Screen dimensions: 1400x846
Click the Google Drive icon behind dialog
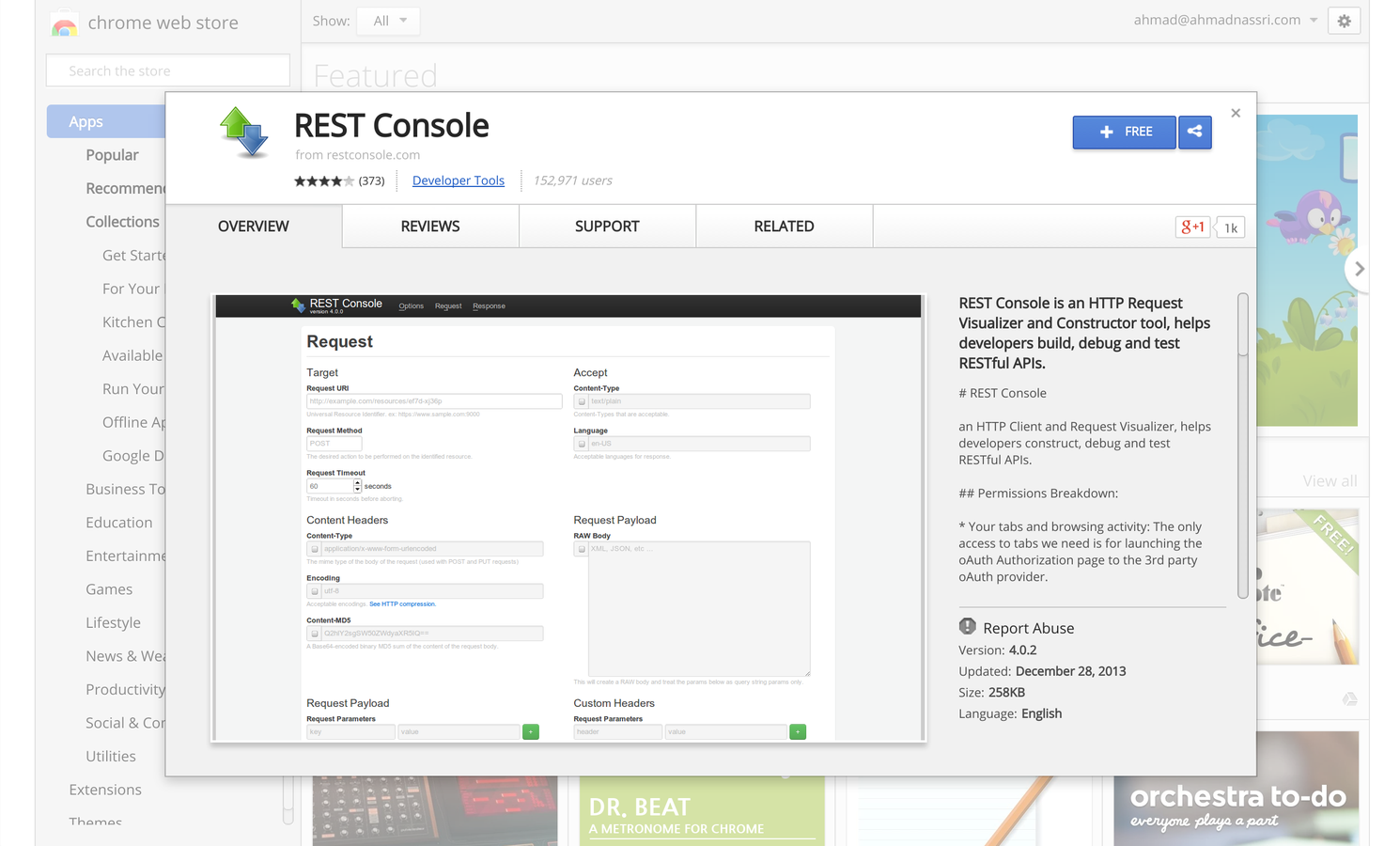point(1349,698)
